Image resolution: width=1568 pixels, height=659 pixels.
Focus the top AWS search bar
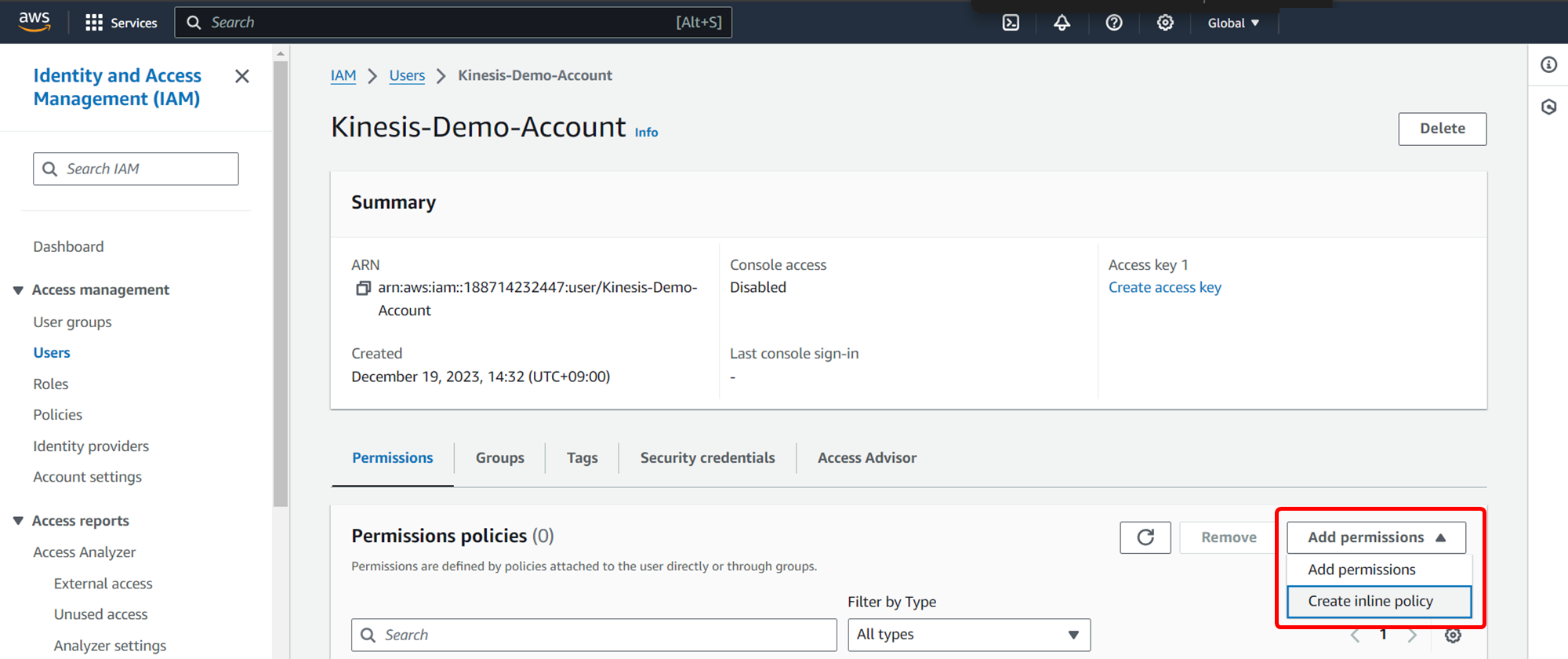pyautogui.click(x=453, y=23)
